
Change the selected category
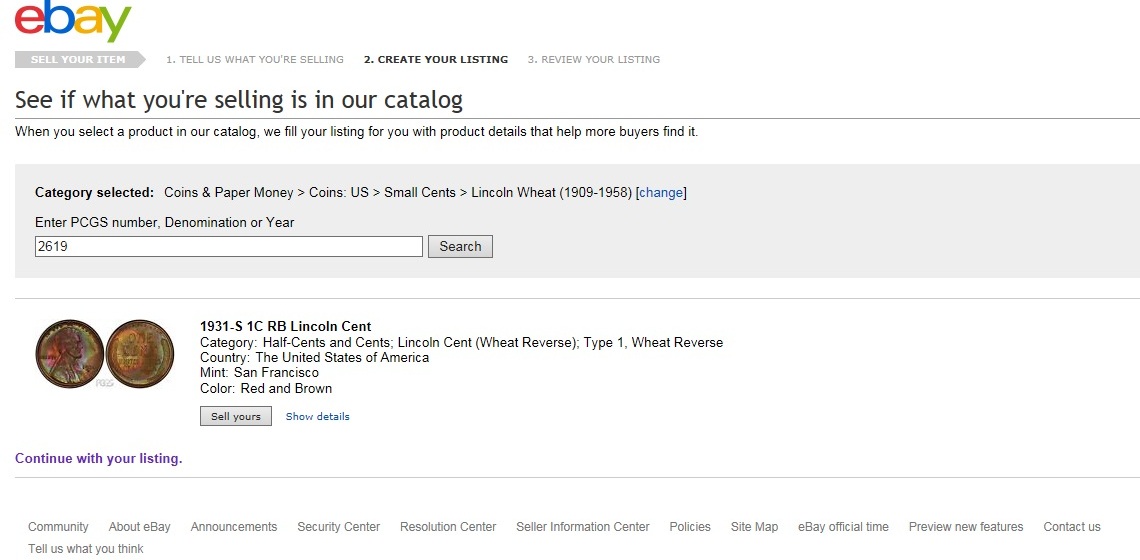(x=661, y=192)
